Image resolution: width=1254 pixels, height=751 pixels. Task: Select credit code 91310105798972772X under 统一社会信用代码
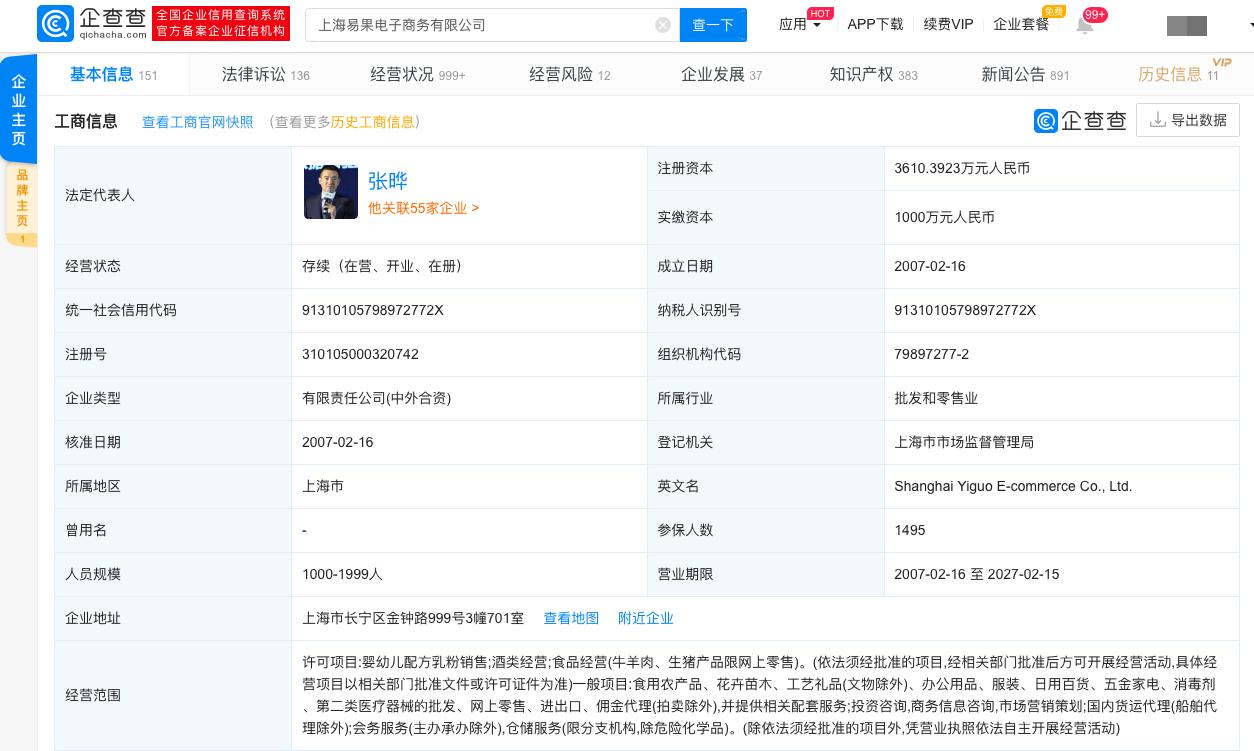pyautogui.click(x=373, y=310)
